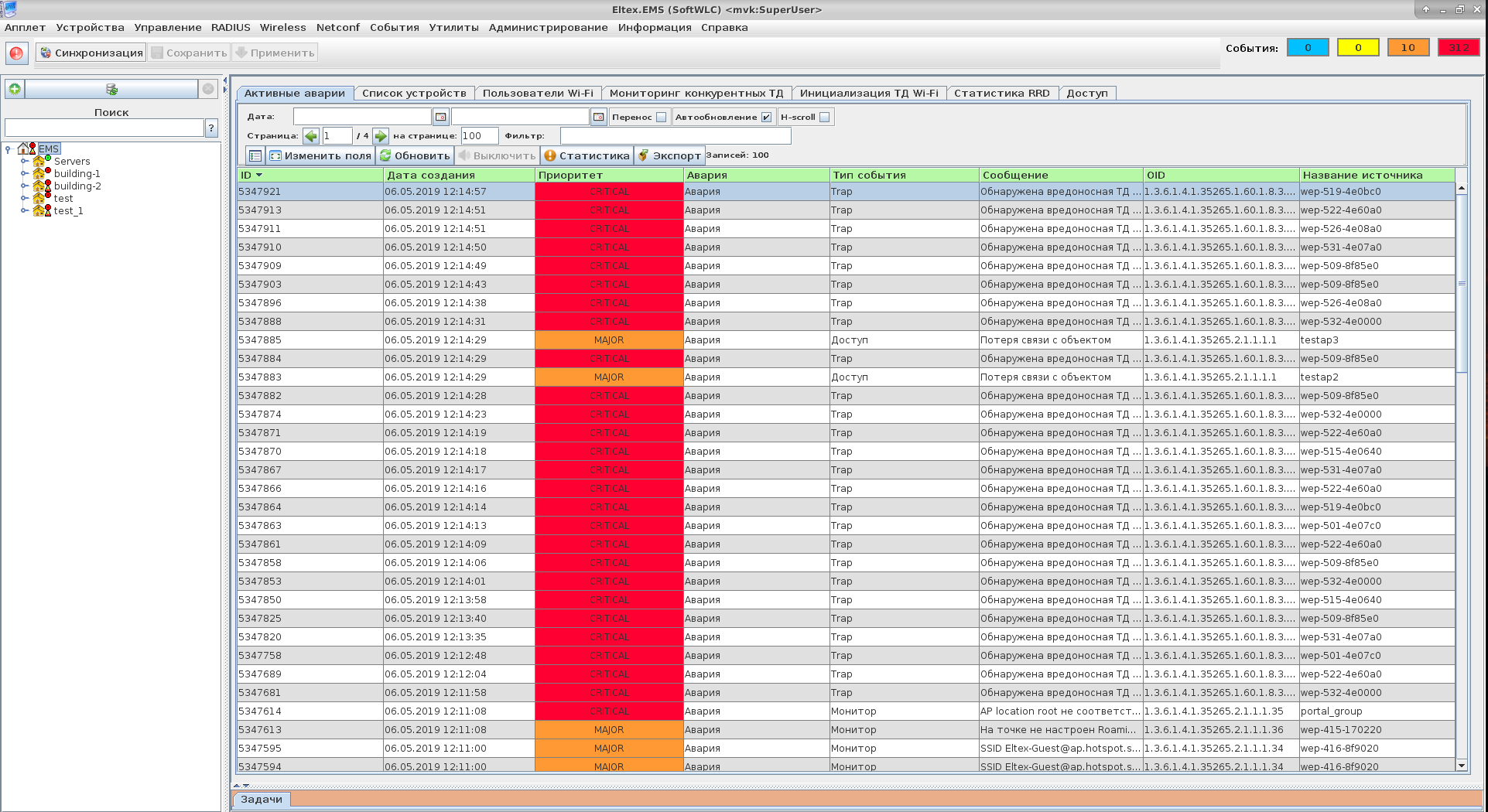Click the search help question mark button

point(211,128)
